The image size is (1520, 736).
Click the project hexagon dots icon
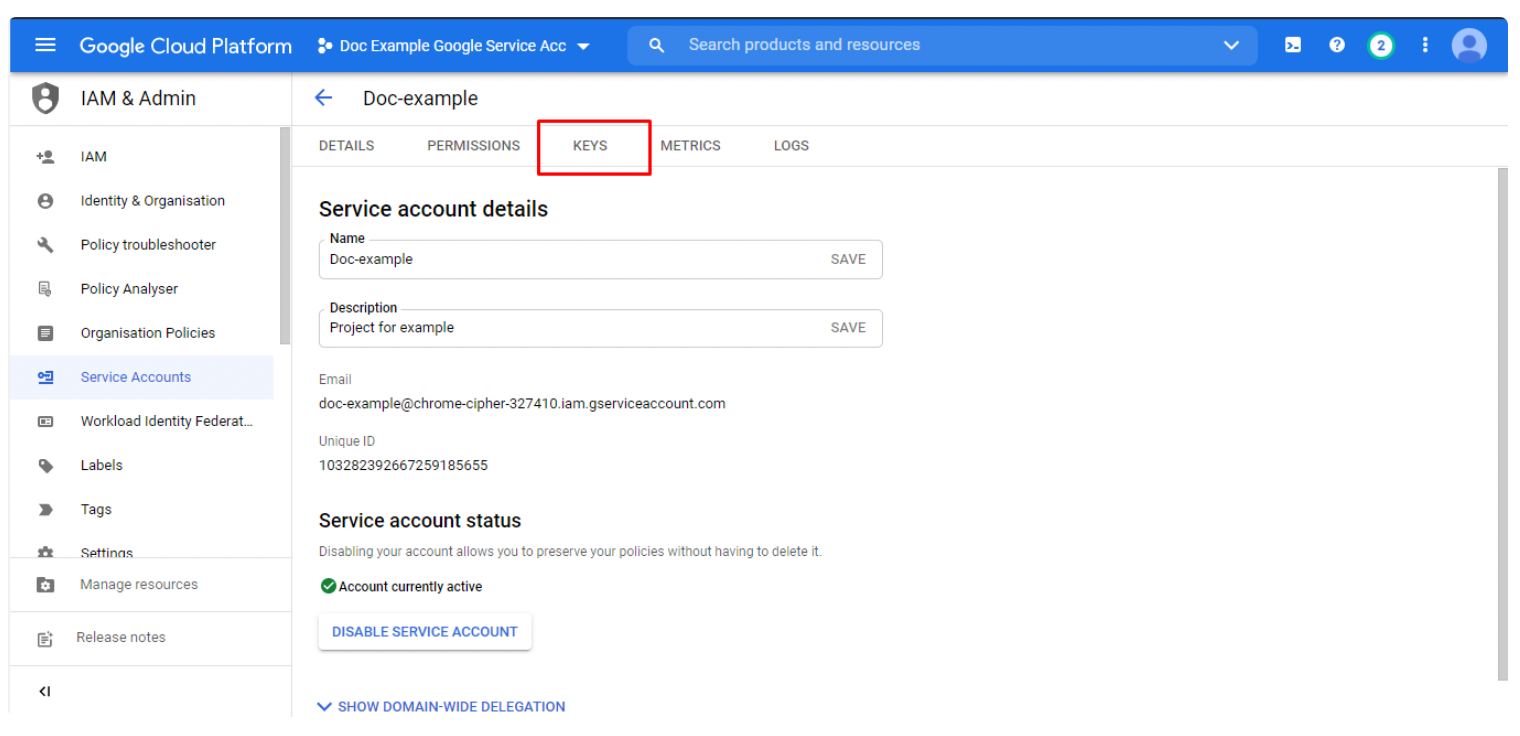324,46
